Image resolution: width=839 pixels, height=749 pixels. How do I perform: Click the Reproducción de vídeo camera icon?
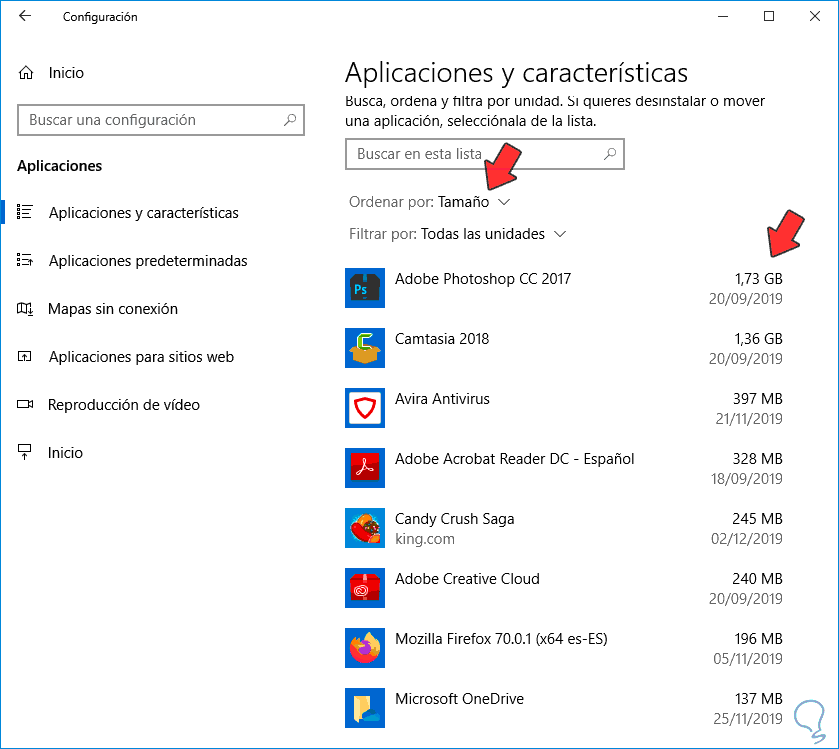click(x=25, y=404)
